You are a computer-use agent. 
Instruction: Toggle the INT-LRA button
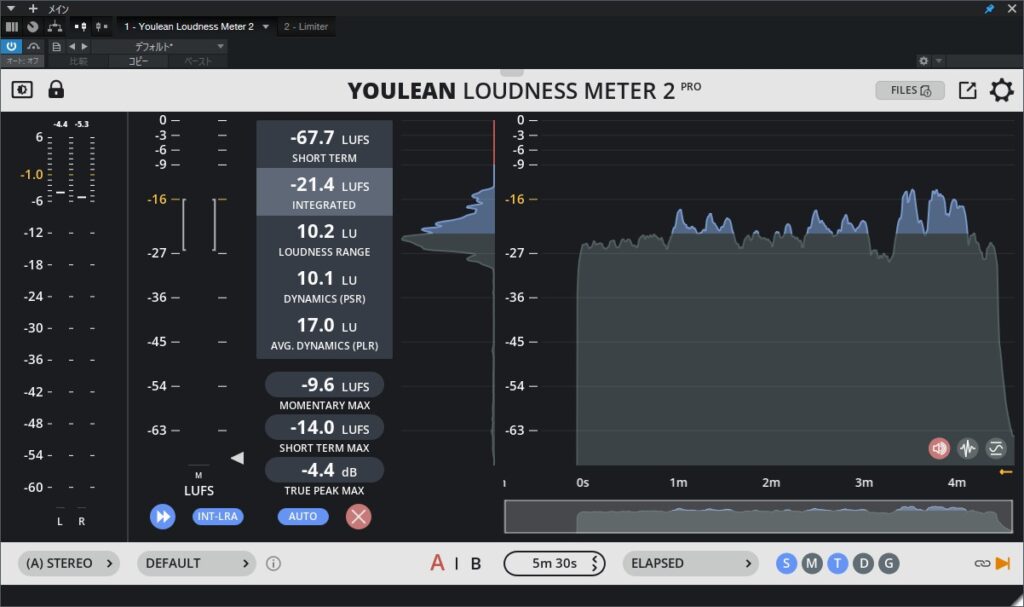(217, 516)
